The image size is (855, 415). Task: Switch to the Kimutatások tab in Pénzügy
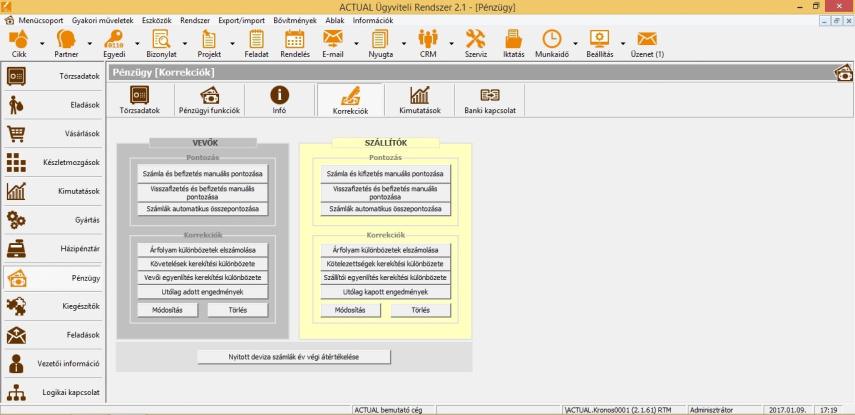(420, 100)
